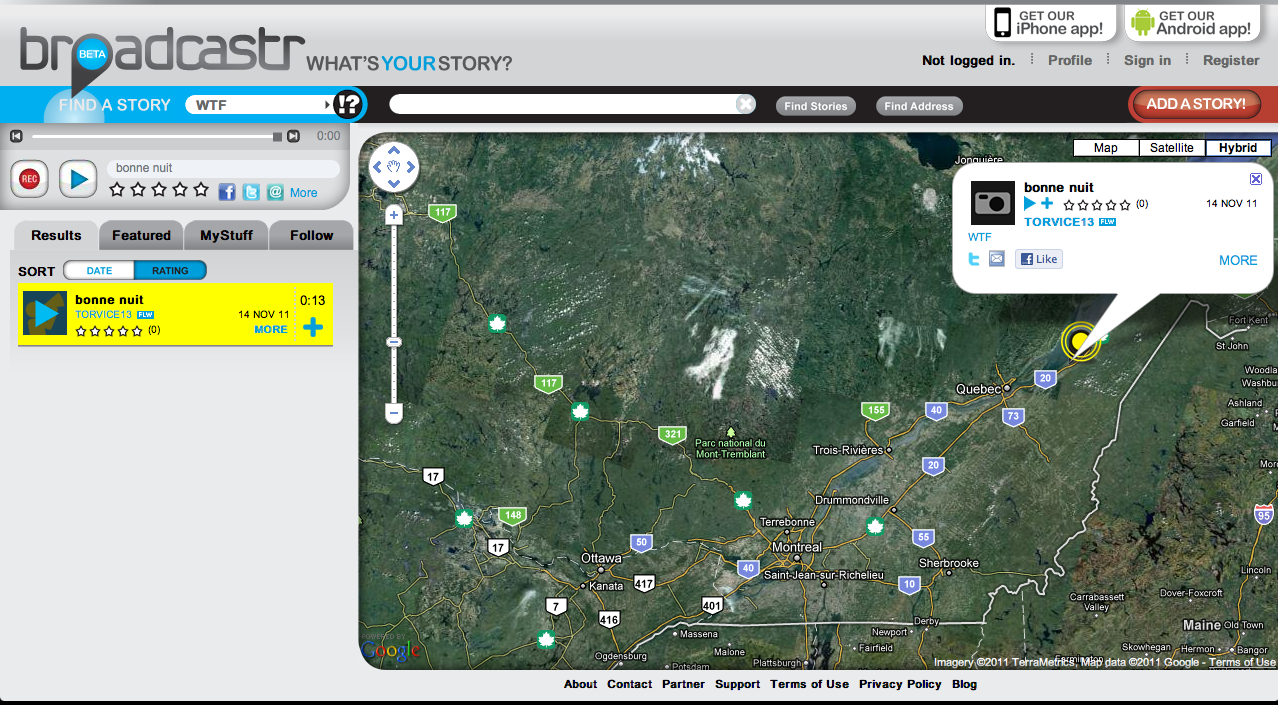The height and width of the screenshot is (705, 1278).
Task: Email story using @ icon in player
Action: (x=275, y=192)
